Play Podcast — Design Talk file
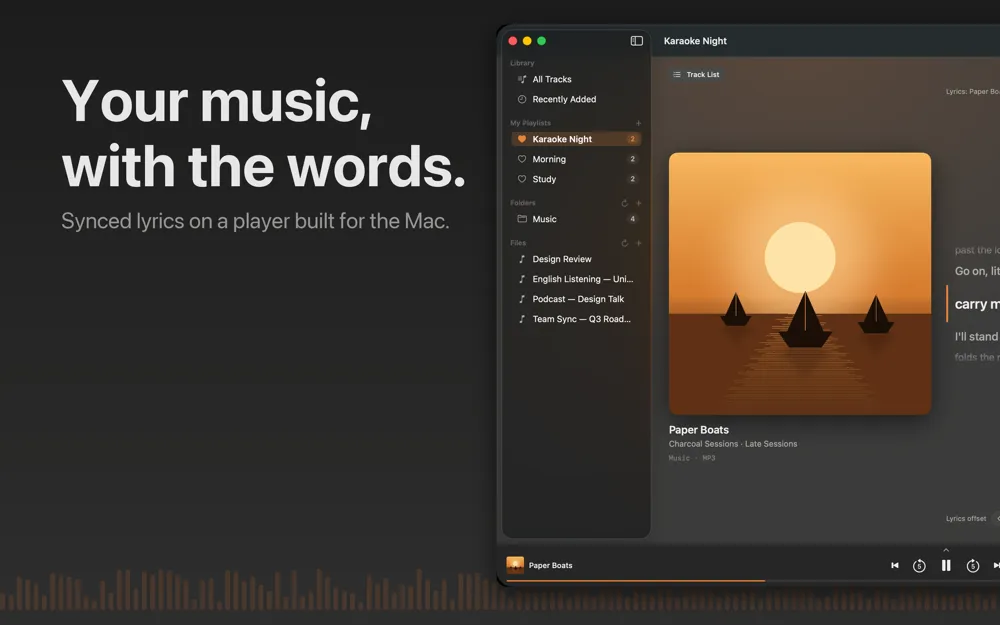The width and height of the screenshot is (1000, 625). tap(576, 299)
